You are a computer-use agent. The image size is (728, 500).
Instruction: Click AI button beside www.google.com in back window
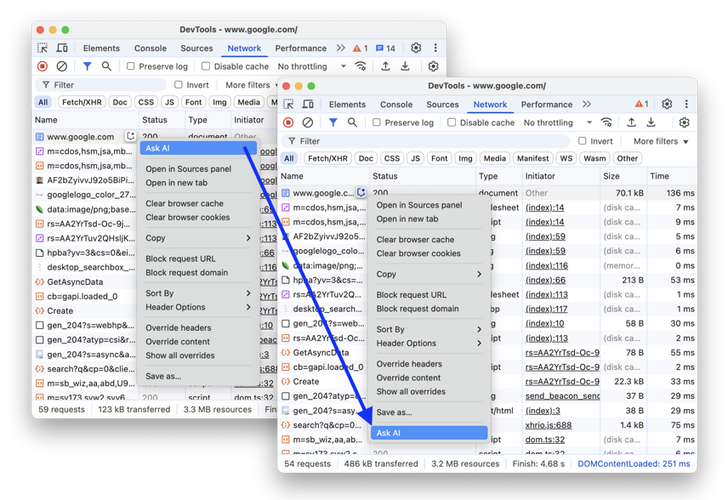(130, 136)
